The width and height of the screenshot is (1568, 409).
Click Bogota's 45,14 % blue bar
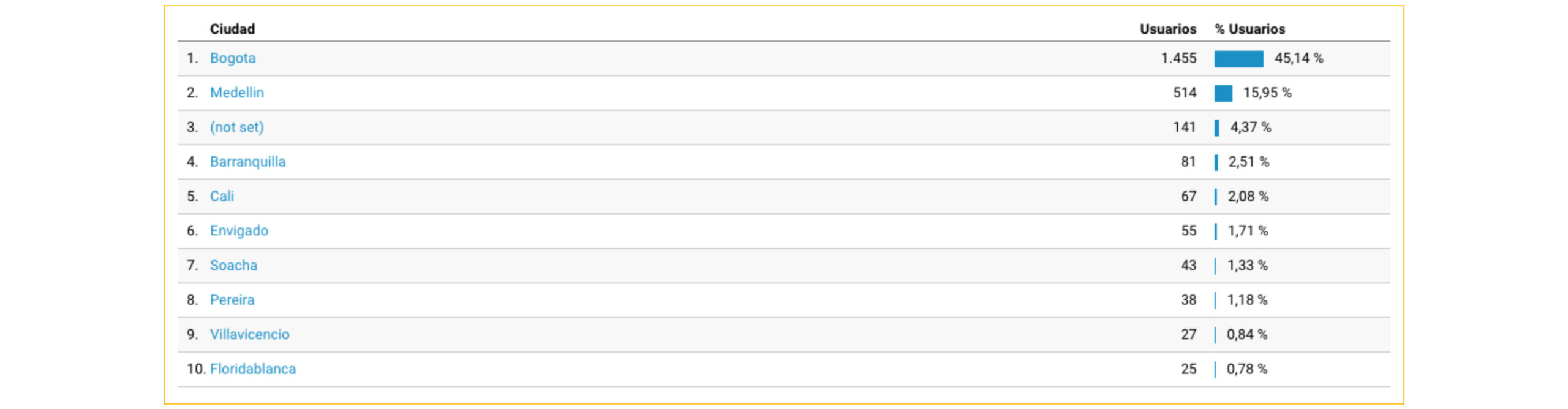point(1238,59)
